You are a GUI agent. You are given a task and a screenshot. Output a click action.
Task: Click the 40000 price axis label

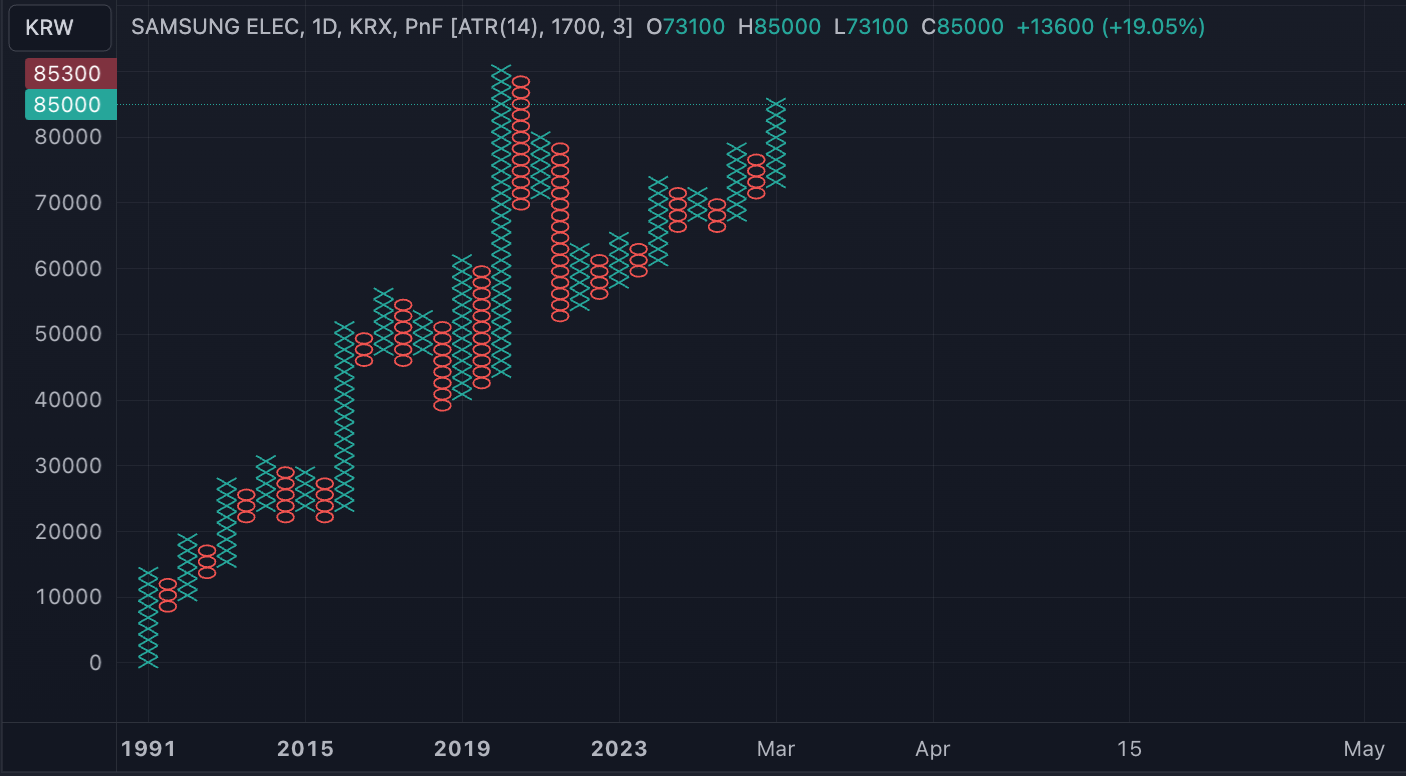pos(68,400)
